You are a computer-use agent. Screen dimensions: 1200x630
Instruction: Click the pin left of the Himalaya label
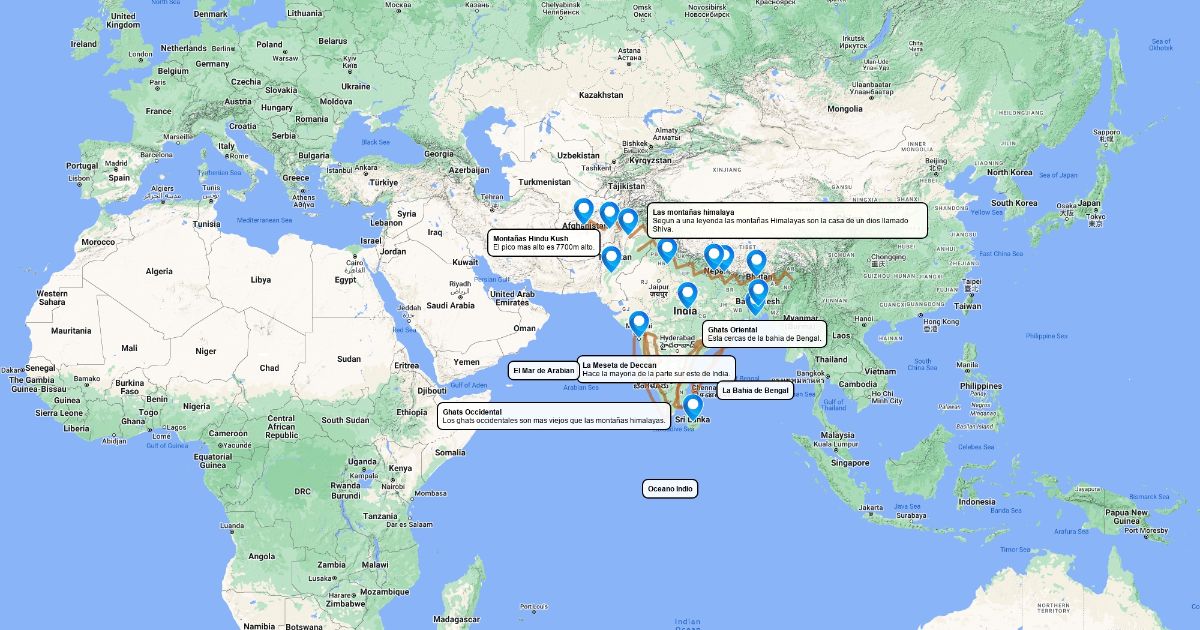(628, 221)
